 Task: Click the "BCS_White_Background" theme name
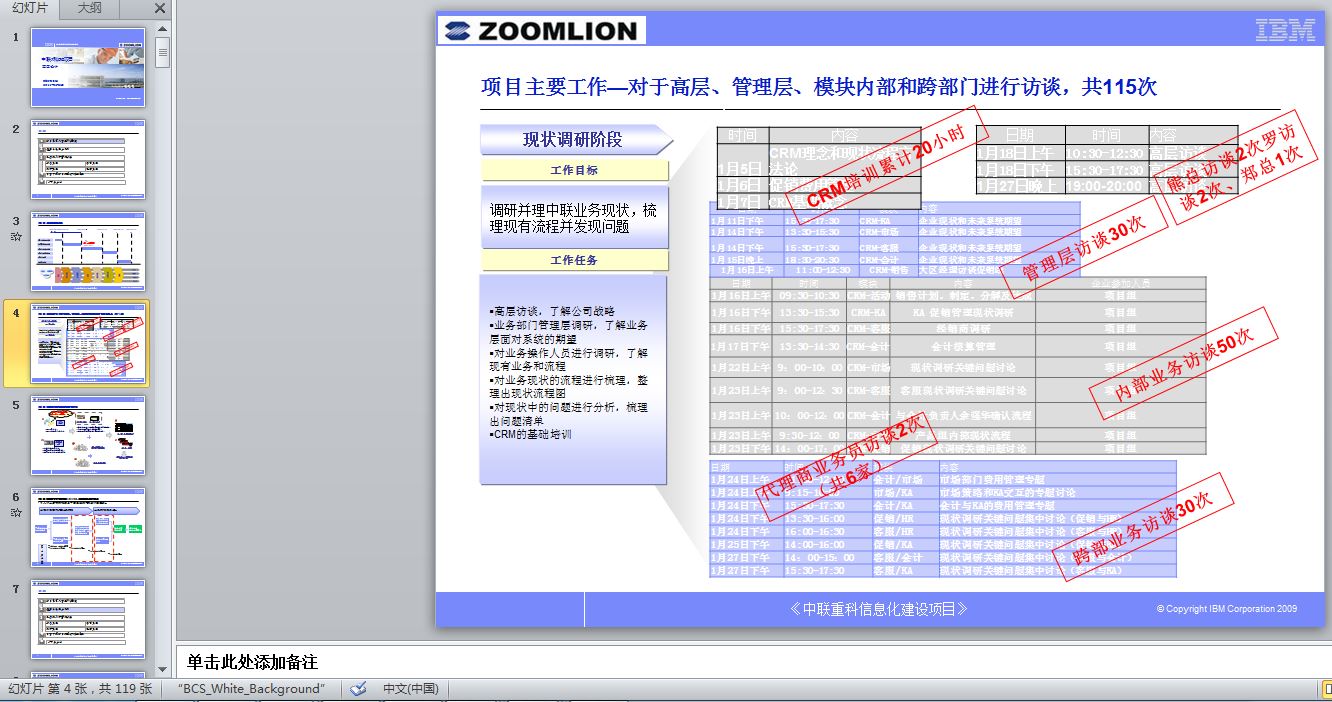[x=252, y=689]
